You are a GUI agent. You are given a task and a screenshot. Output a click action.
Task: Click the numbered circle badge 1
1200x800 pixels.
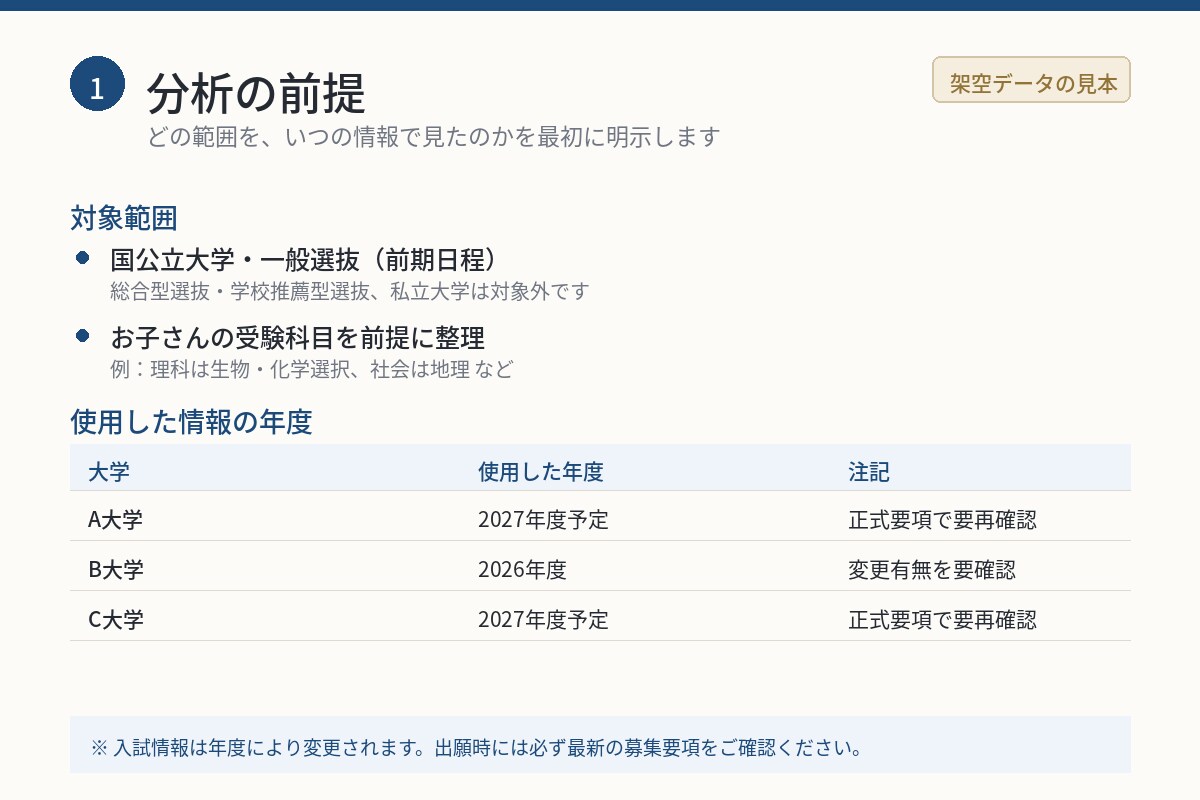point(97,84)
